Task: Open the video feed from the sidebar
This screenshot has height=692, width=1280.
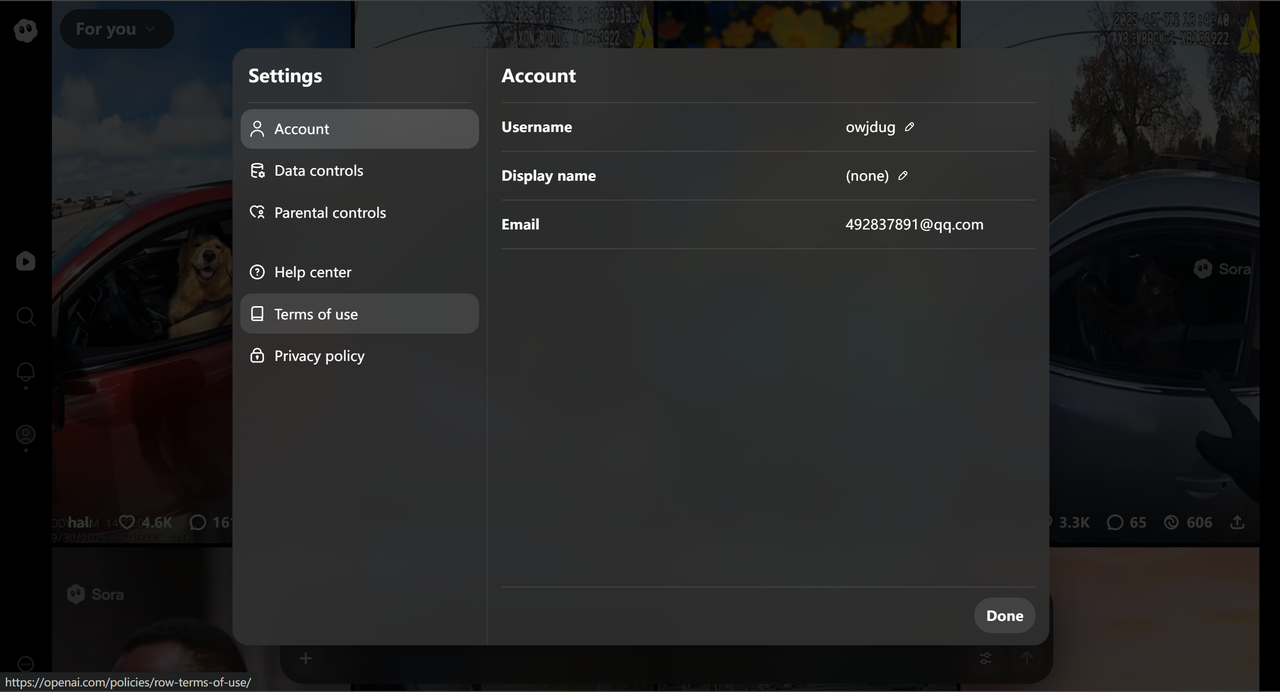Action: pos(25,261)
